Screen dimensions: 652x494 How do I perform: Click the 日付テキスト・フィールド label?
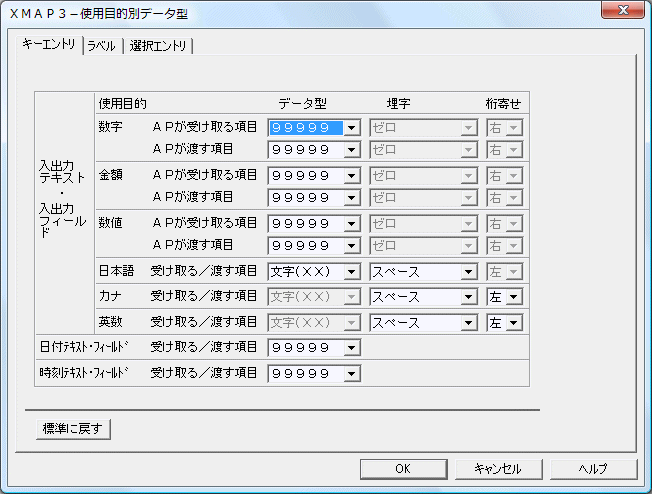click(x=84, y=347)
